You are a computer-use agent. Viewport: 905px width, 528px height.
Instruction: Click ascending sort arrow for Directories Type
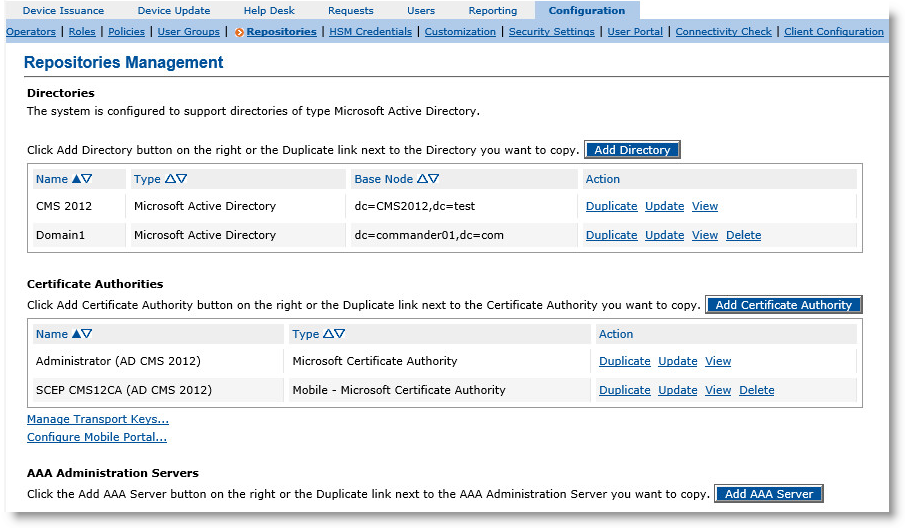(170, 179)
